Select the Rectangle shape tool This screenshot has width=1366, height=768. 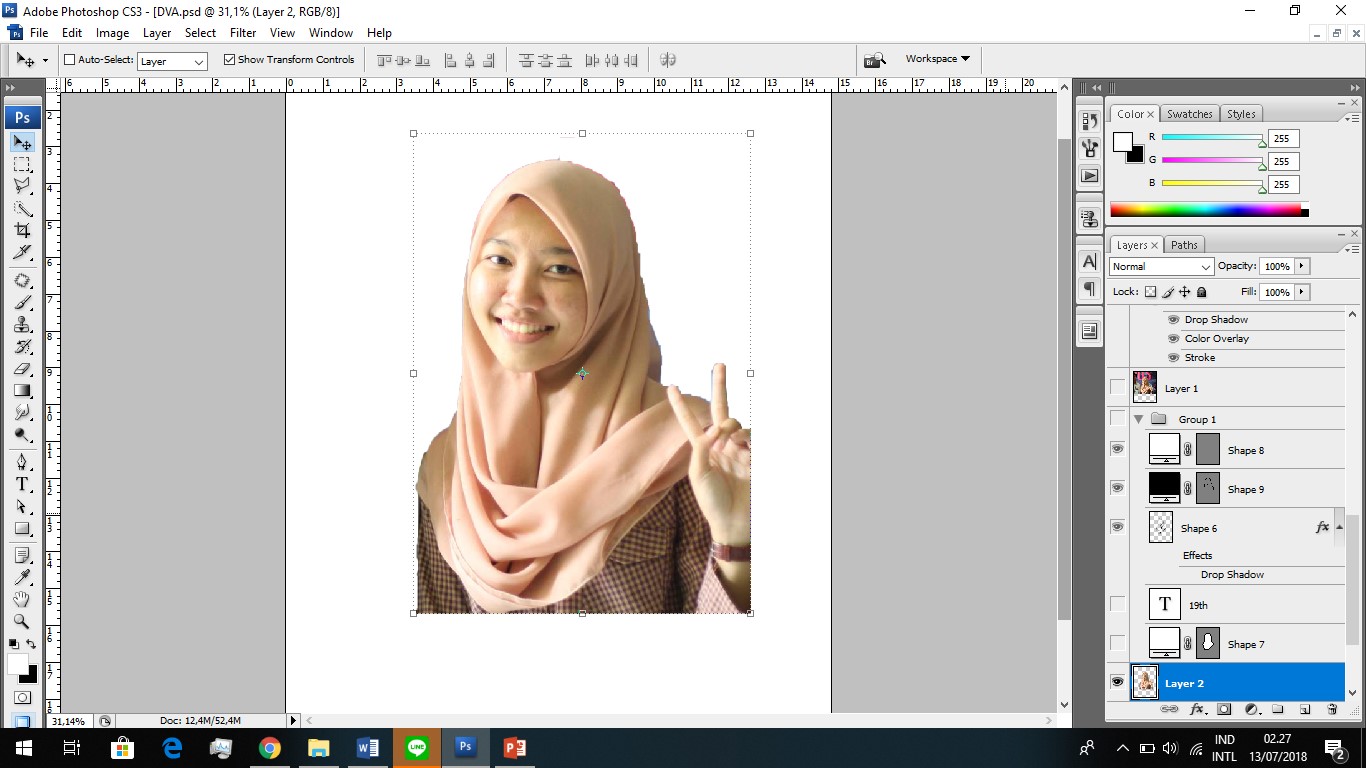point(22,528)
